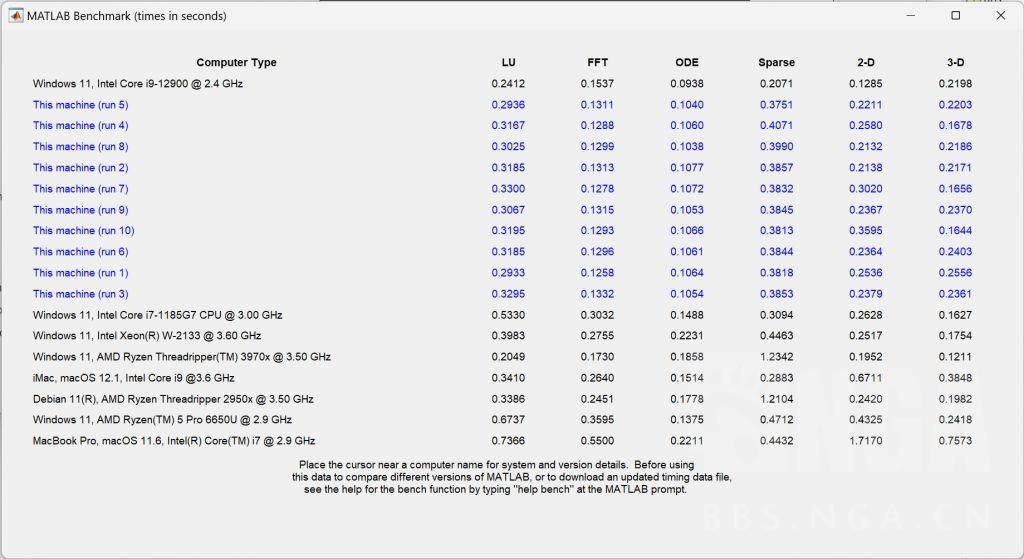The width and height of the screenshot is (1024, 559).
Task: Select 'This machine (run 4)' entry
Action: pyautogui.click(x=80, y=125)
